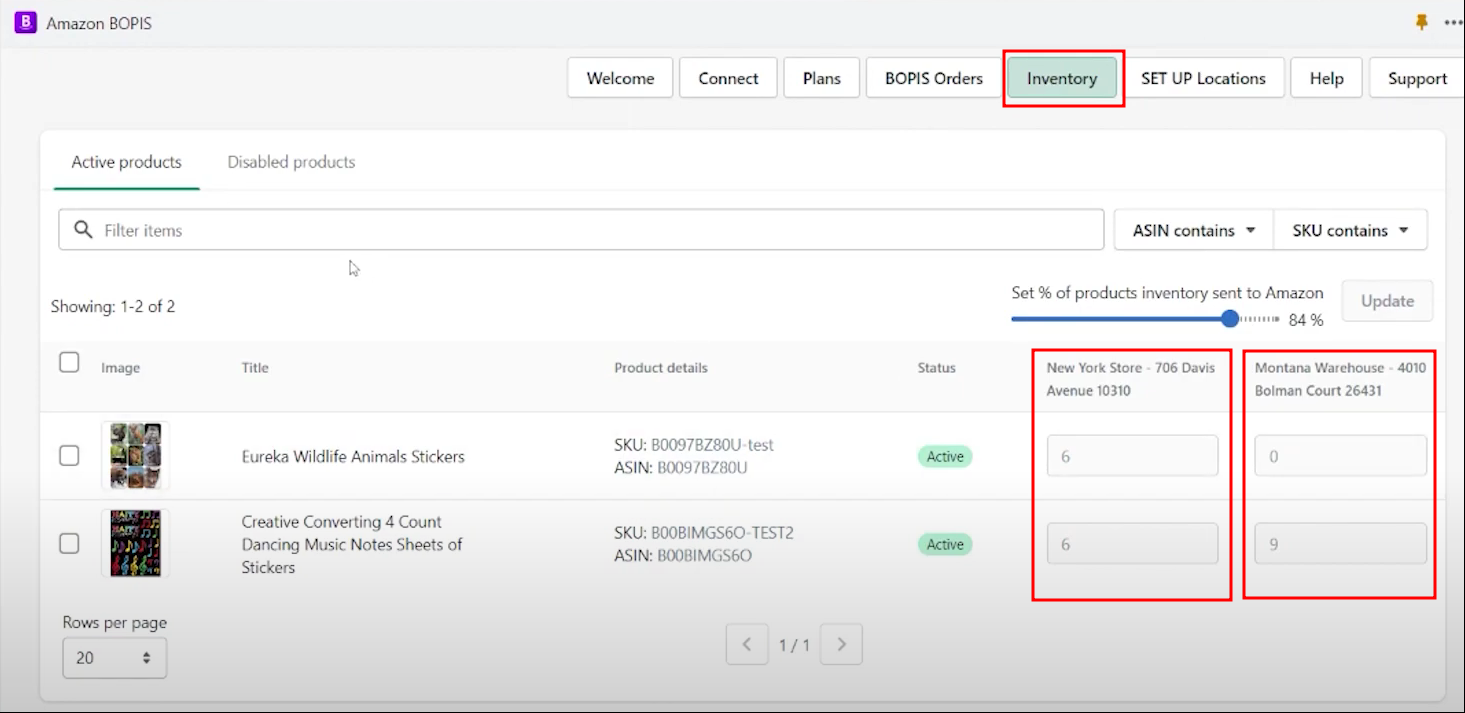Click the 1 / 1 page indicator
This screenshot has height=713, width=1465.
pyautogui.click(x=794, y=646)
